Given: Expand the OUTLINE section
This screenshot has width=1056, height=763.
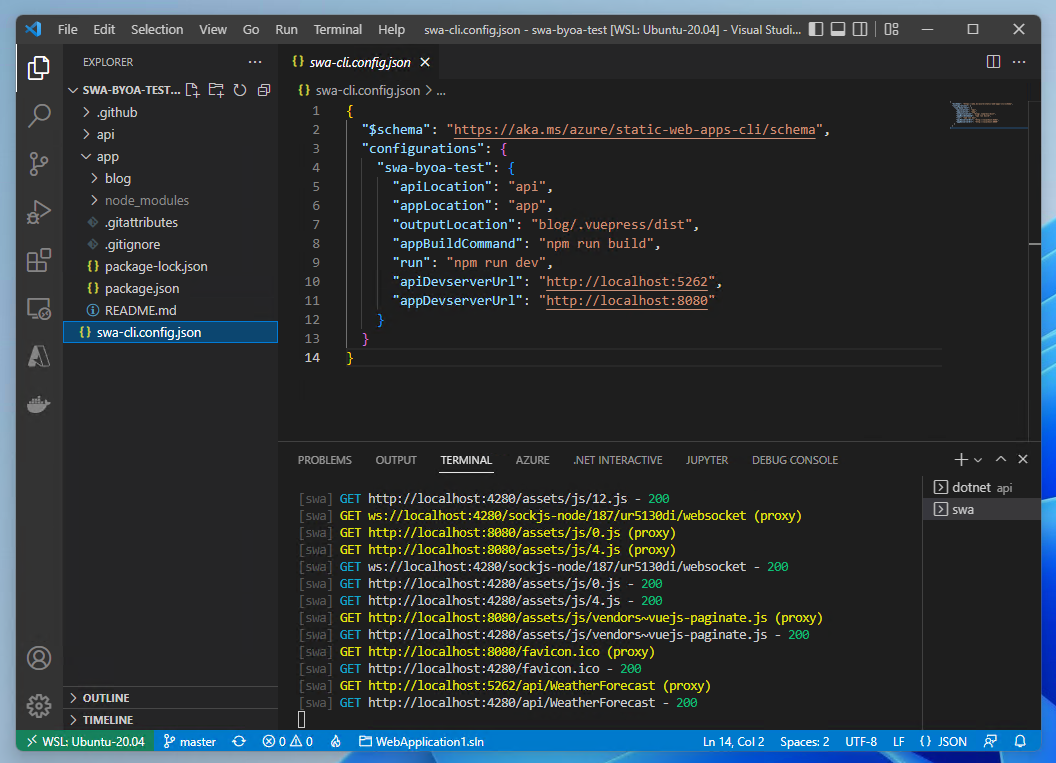Looking at the screenshot, I should 170,698.
